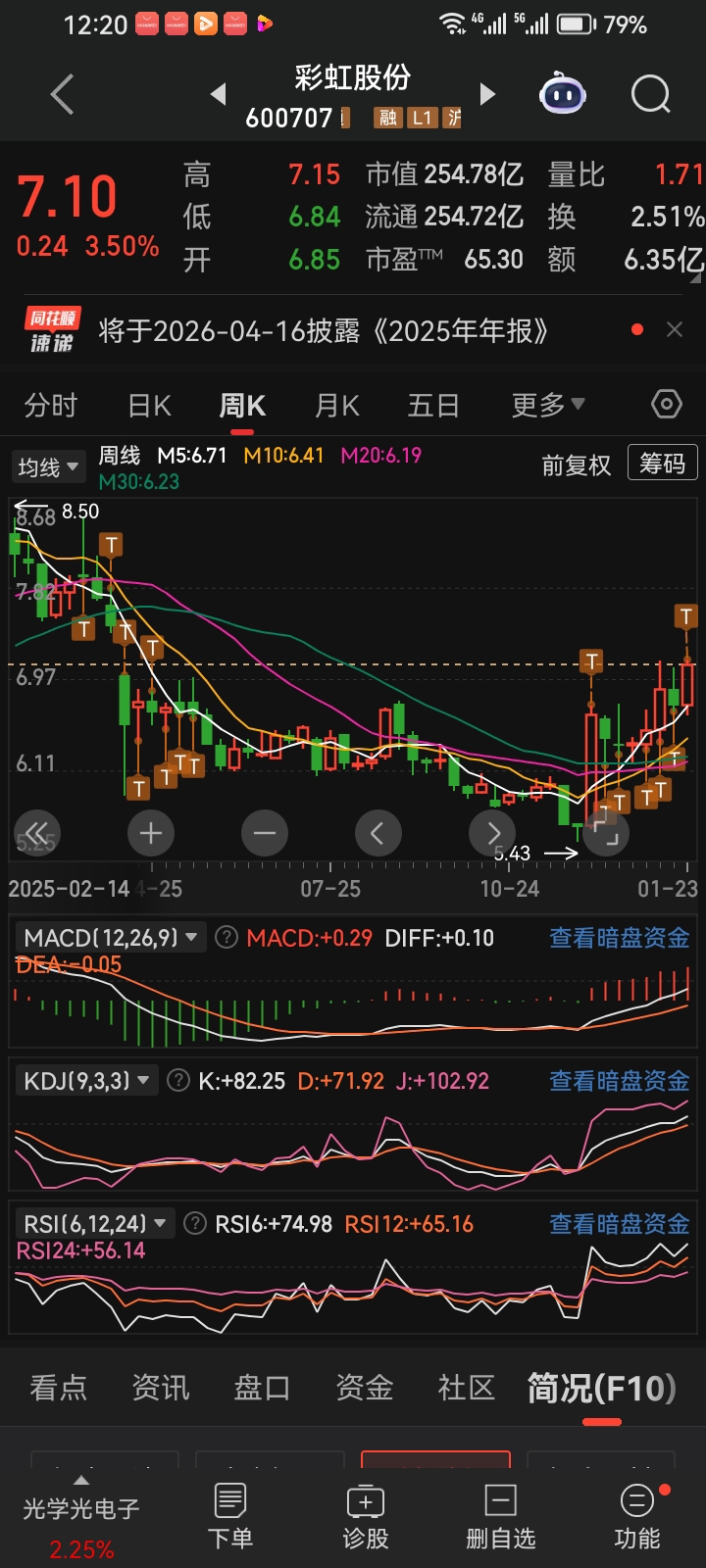Tap 下单 order icon

(x=230, y=1516)
